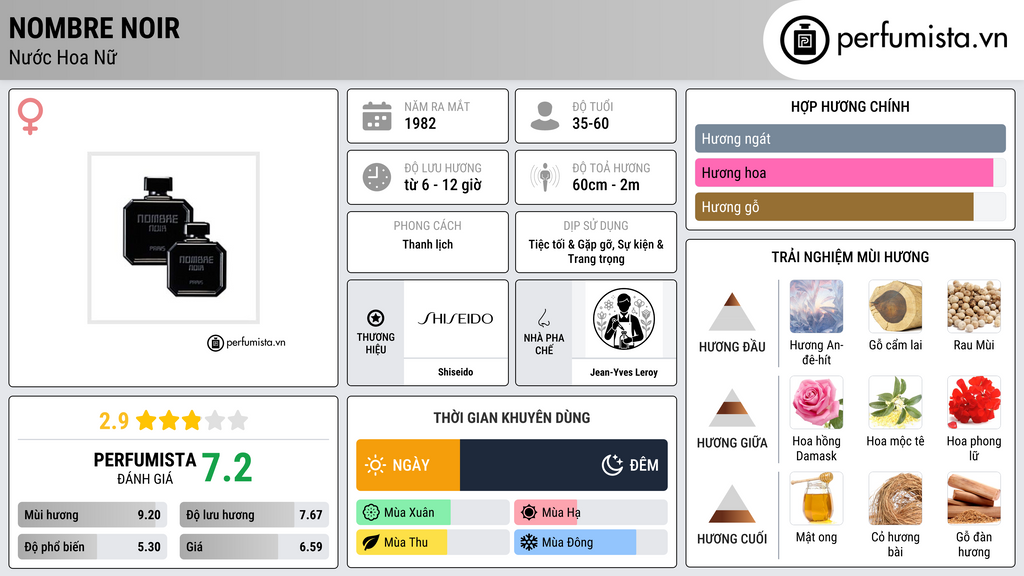
Task: Click the NOMBRE NOIR title
Action: [94, 28]
